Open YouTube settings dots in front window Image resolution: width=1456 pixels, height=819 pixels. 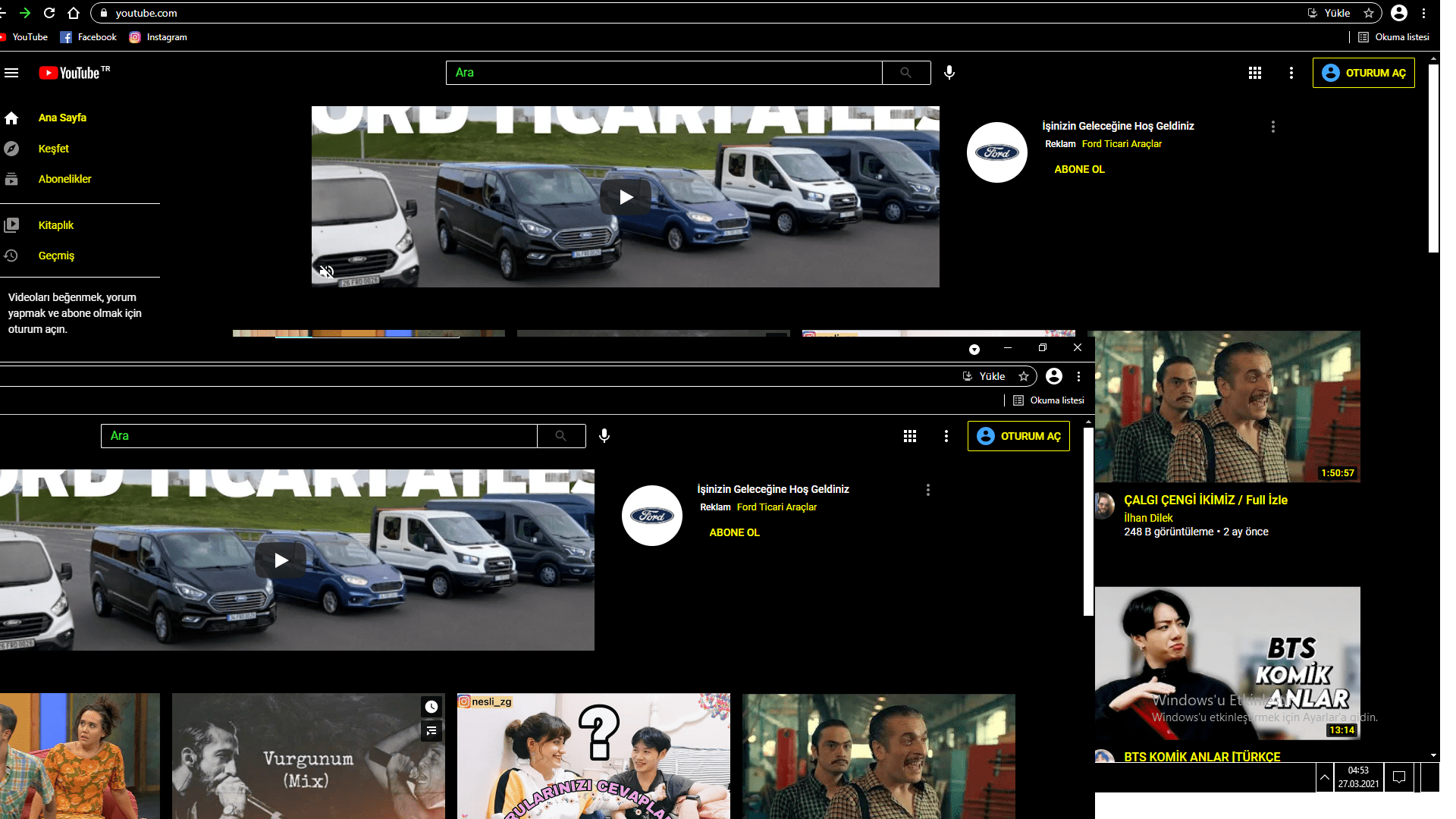coord(946,436)
